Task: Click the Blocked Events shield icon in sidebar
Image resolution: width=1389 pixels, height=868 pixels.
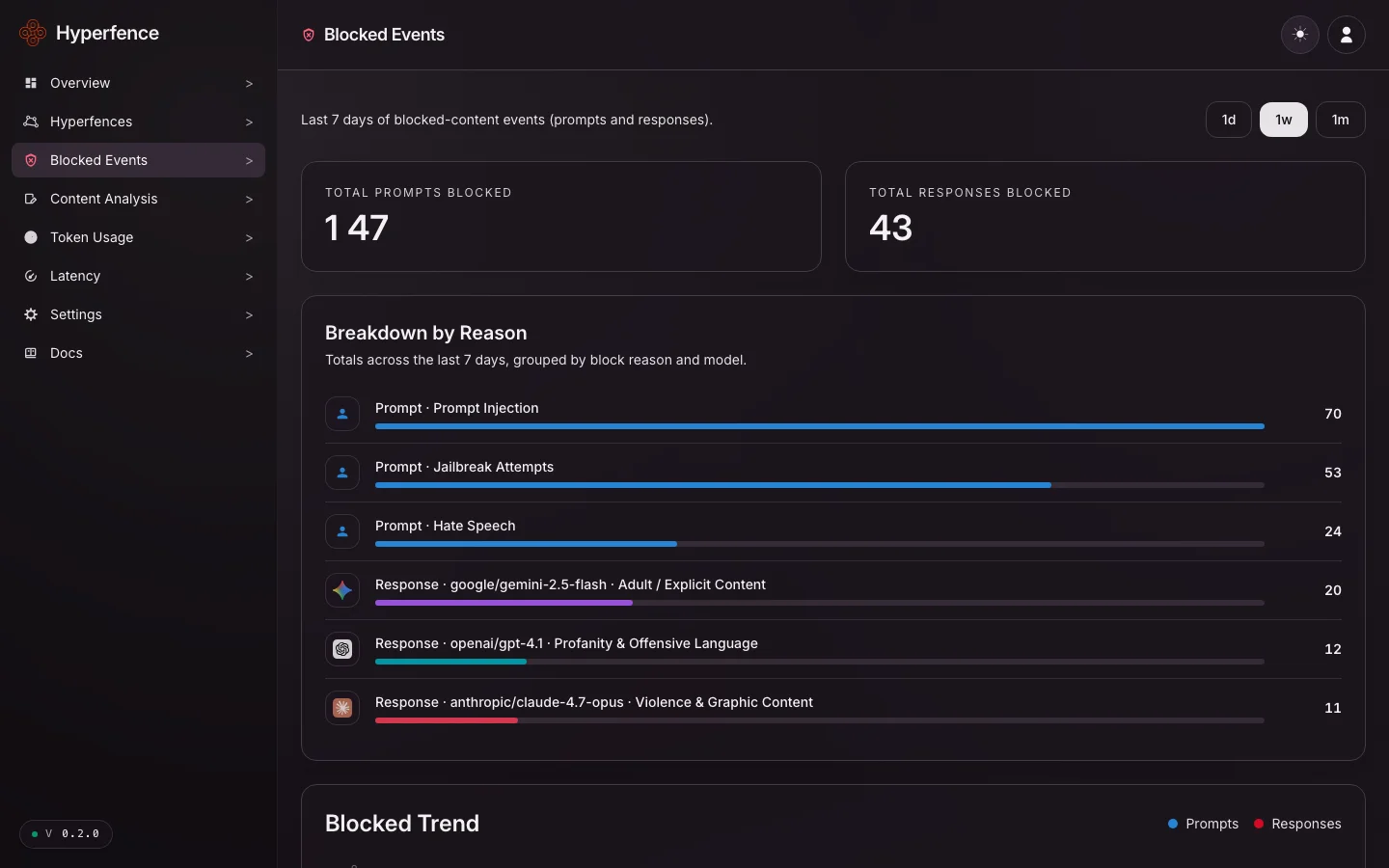Action: point(31,160)
